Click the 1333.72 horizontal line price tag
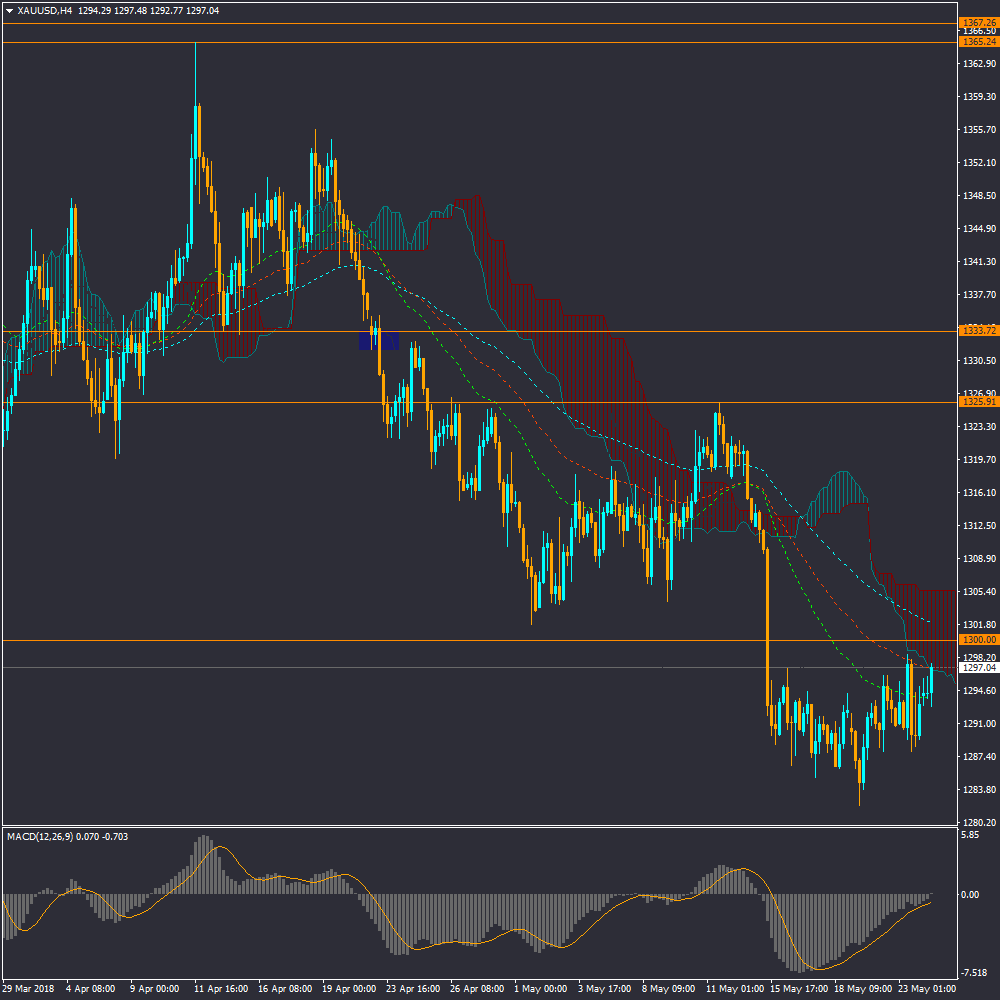The width and height of the screenshot is (1000, 1000). point(978,331)
